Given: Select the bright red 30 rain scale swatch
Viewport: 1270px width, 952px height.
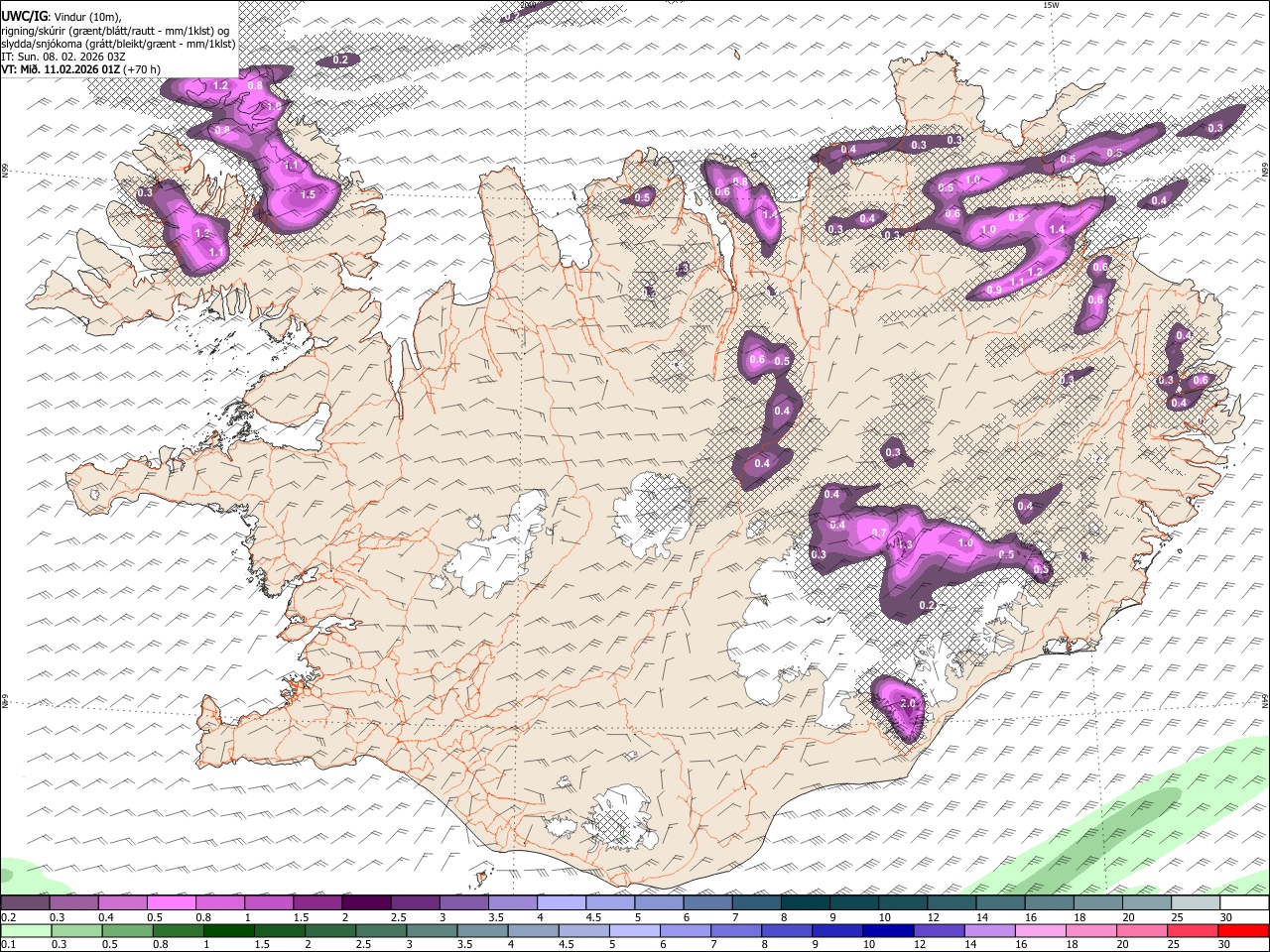Looking at the screenshot, I should tap(1242, 930).
